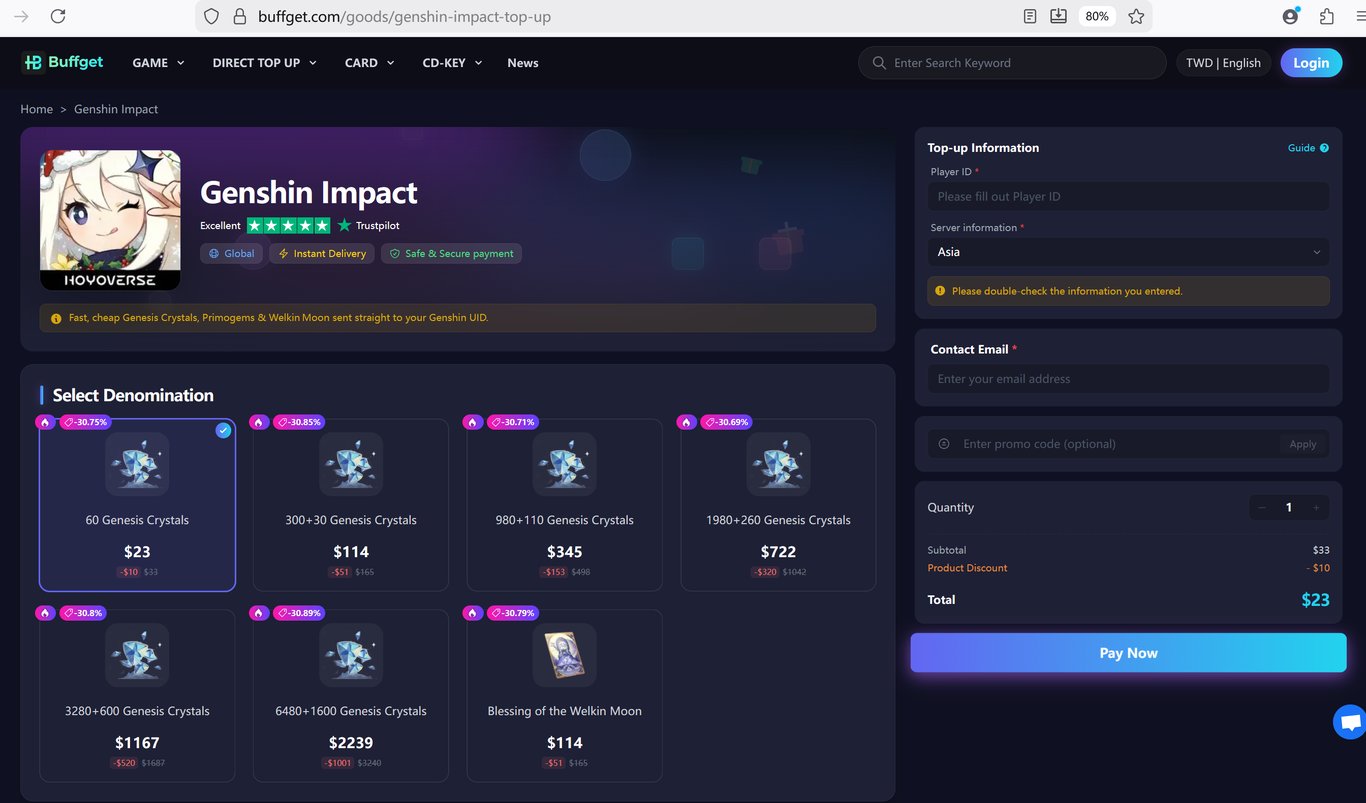Viewport: 1366px width, 803px height.
Task: Select the 980+110 Genesis Crystals denomination
Action: pos(565,505)
